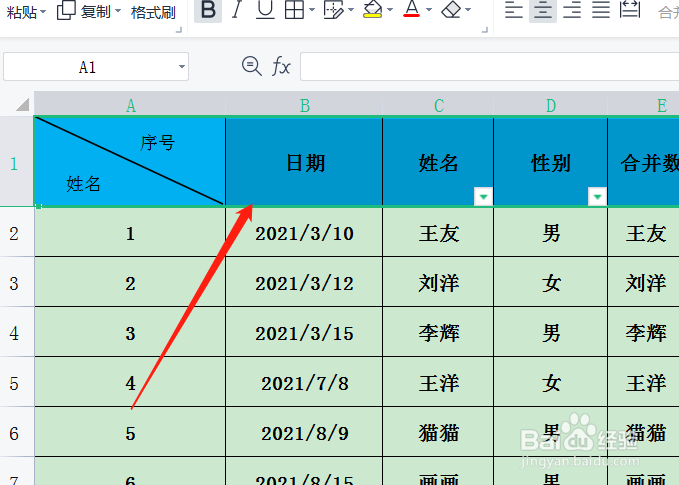This screenshot has width=679, height=485.
Task: Toggle Underline formatting button
Action: (x=265, y=10)
